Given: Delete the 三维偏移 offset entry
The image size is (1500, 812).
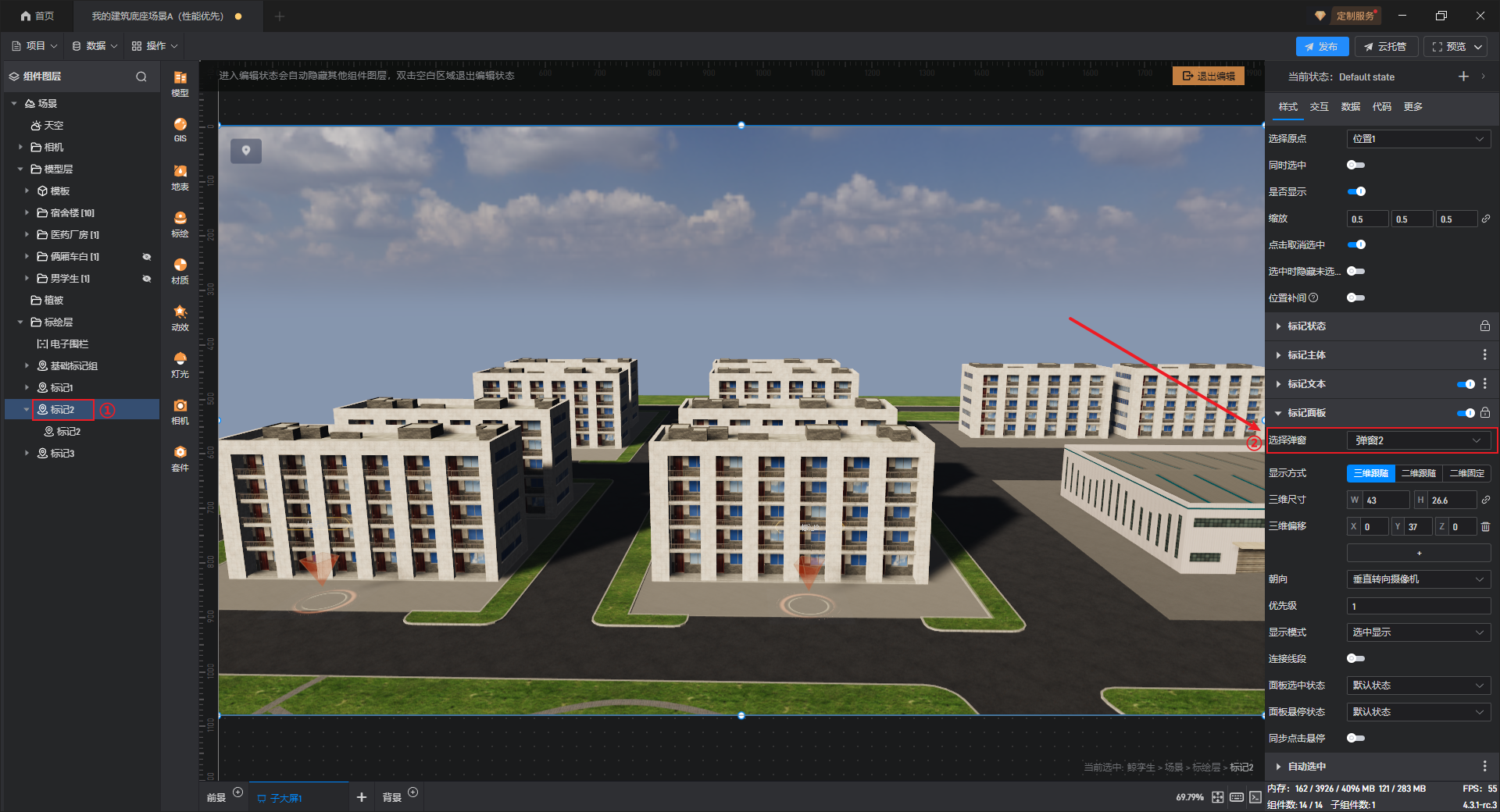Looking at the screenshot, I should pos(1485,526).
